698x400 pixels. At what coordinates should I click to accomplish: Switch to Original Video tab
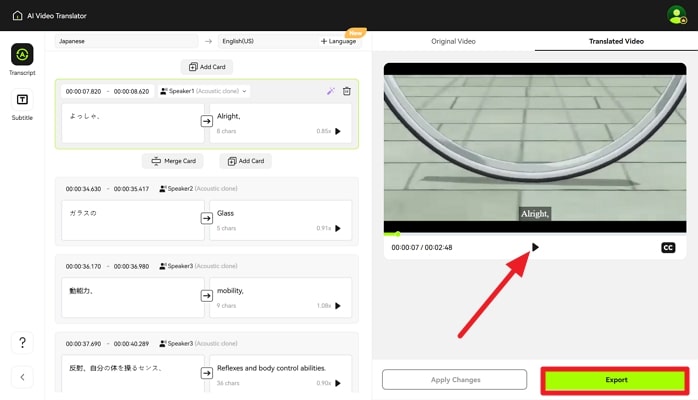coord(453,41)
